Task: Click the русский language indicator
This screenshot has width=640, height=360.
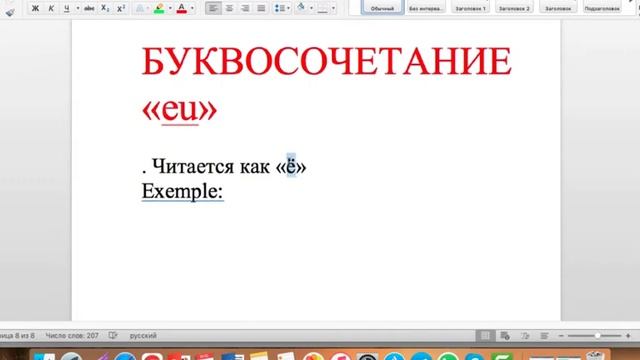Action: coord(143,336)
